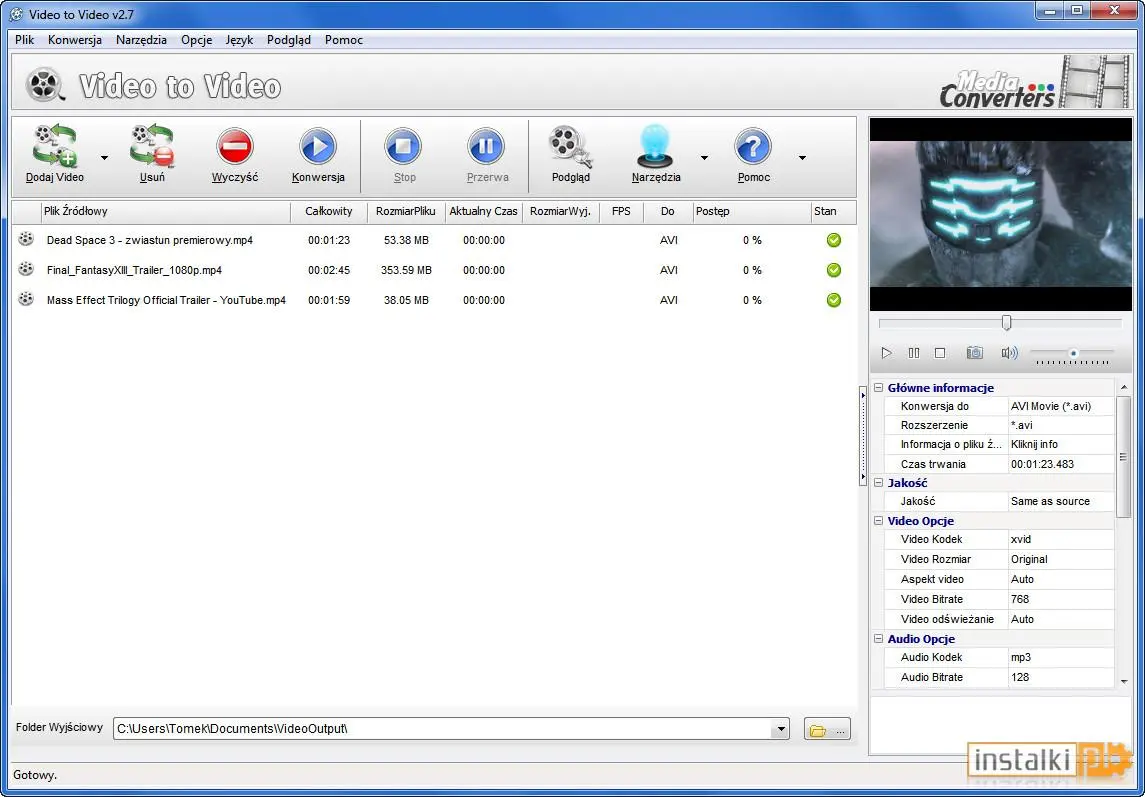Viewport: 1145px width, 797px height.
Task: Select Mass Effect Trilogy Official Trailer row
Action: click(x=434, y=300)
